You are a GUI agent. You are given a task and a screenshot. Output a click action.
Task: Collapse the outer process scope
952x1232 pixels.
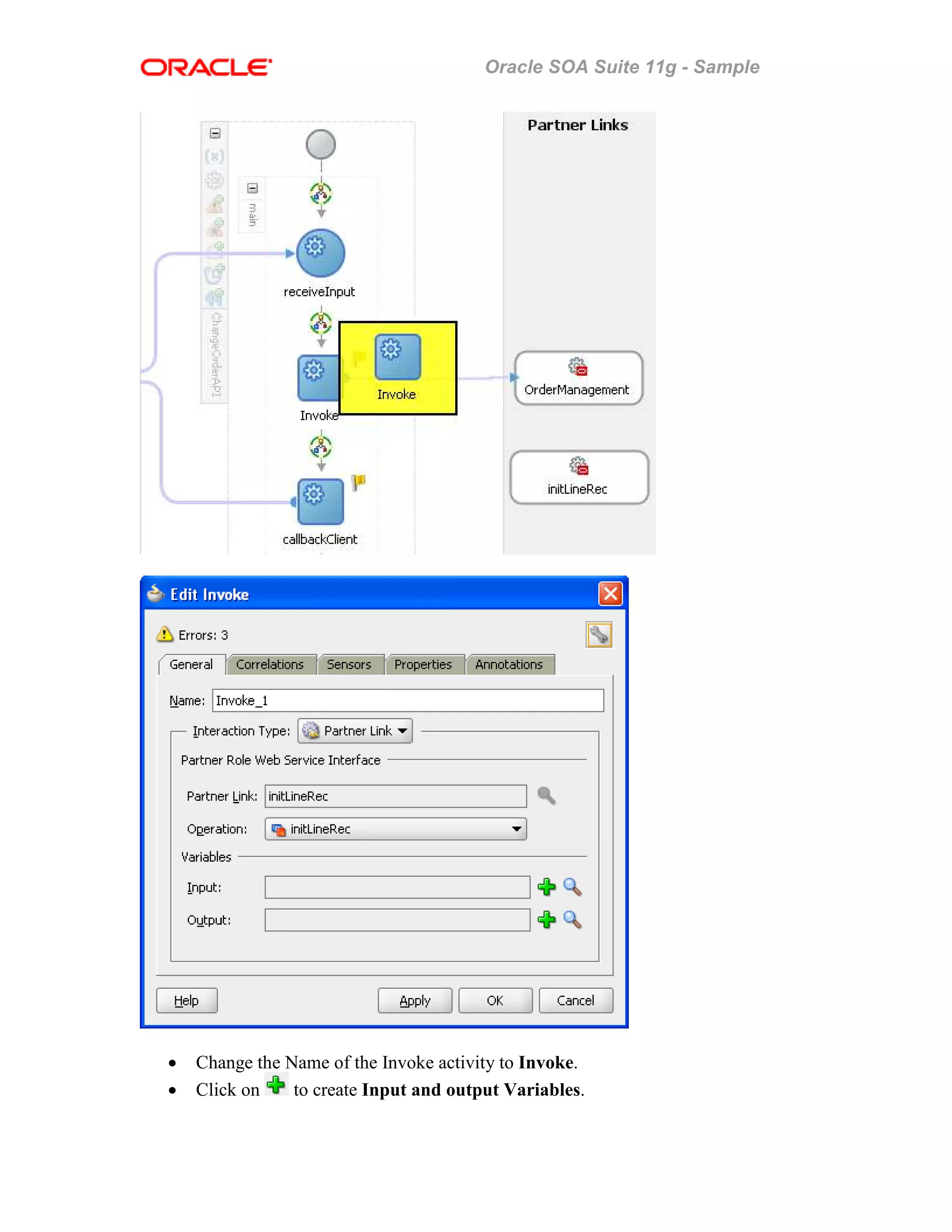pos(215,133)
